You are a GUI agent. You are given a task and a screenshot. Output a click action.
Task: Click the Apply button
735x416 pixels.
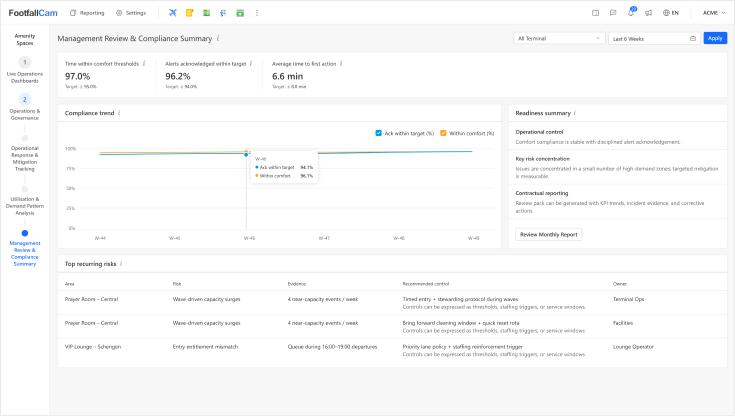coord(715,38)
